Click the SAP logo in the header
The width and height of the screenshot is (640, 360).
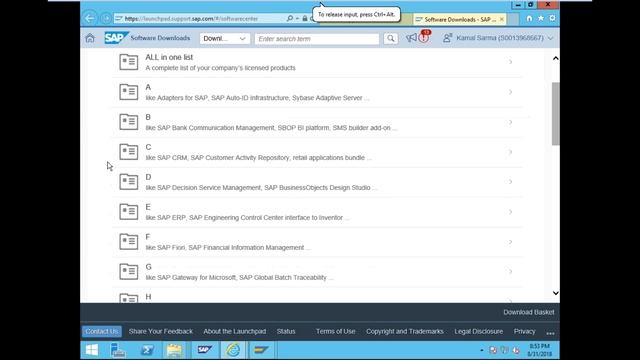116,38
